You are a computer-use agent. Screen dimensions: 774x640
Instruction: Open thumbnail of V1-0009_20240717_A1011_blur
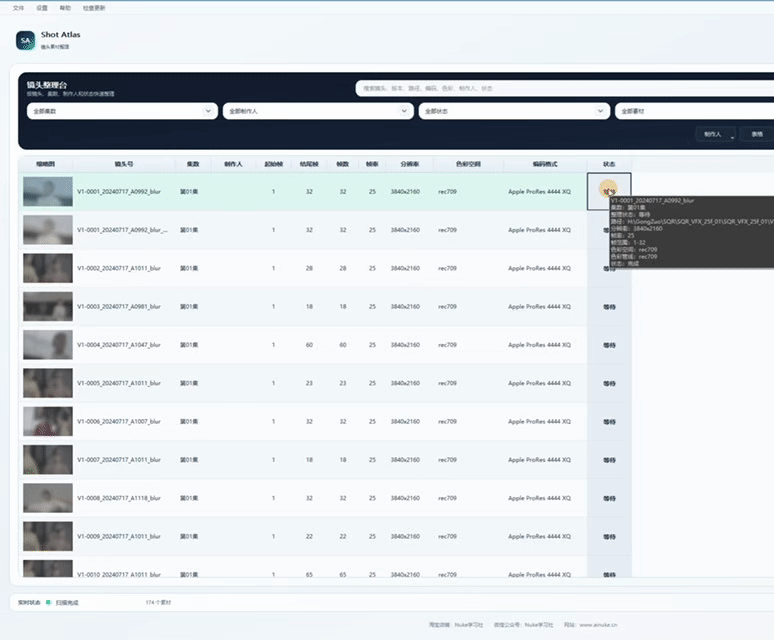tap(48, 536)
